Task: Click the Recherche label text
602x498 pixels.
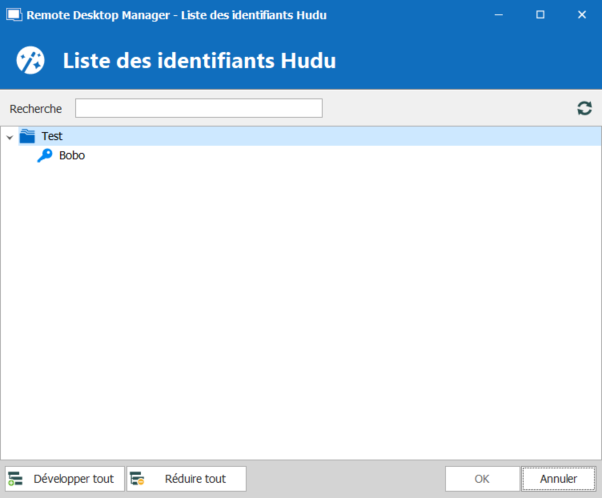Action: pos(35,108)
